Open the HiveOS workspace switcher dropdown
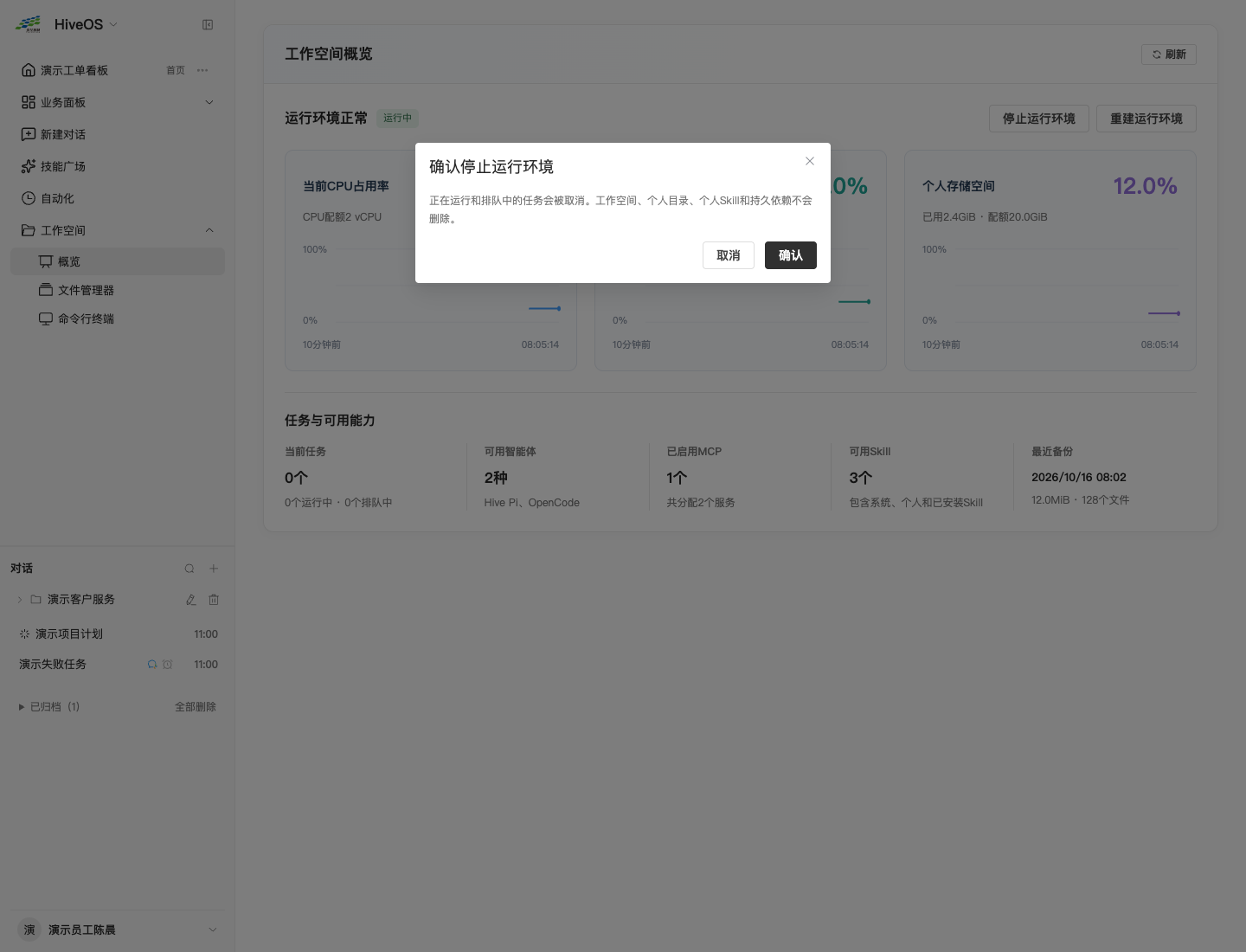This screenshot has height=952, width=1246. (113, 24)
